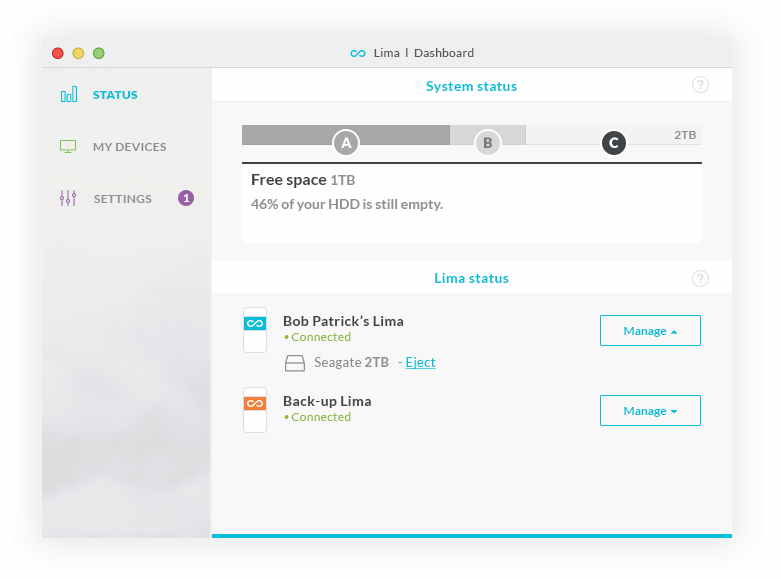
Task: Click the purple notification badge on Settings
Action: tap(186, 198)
